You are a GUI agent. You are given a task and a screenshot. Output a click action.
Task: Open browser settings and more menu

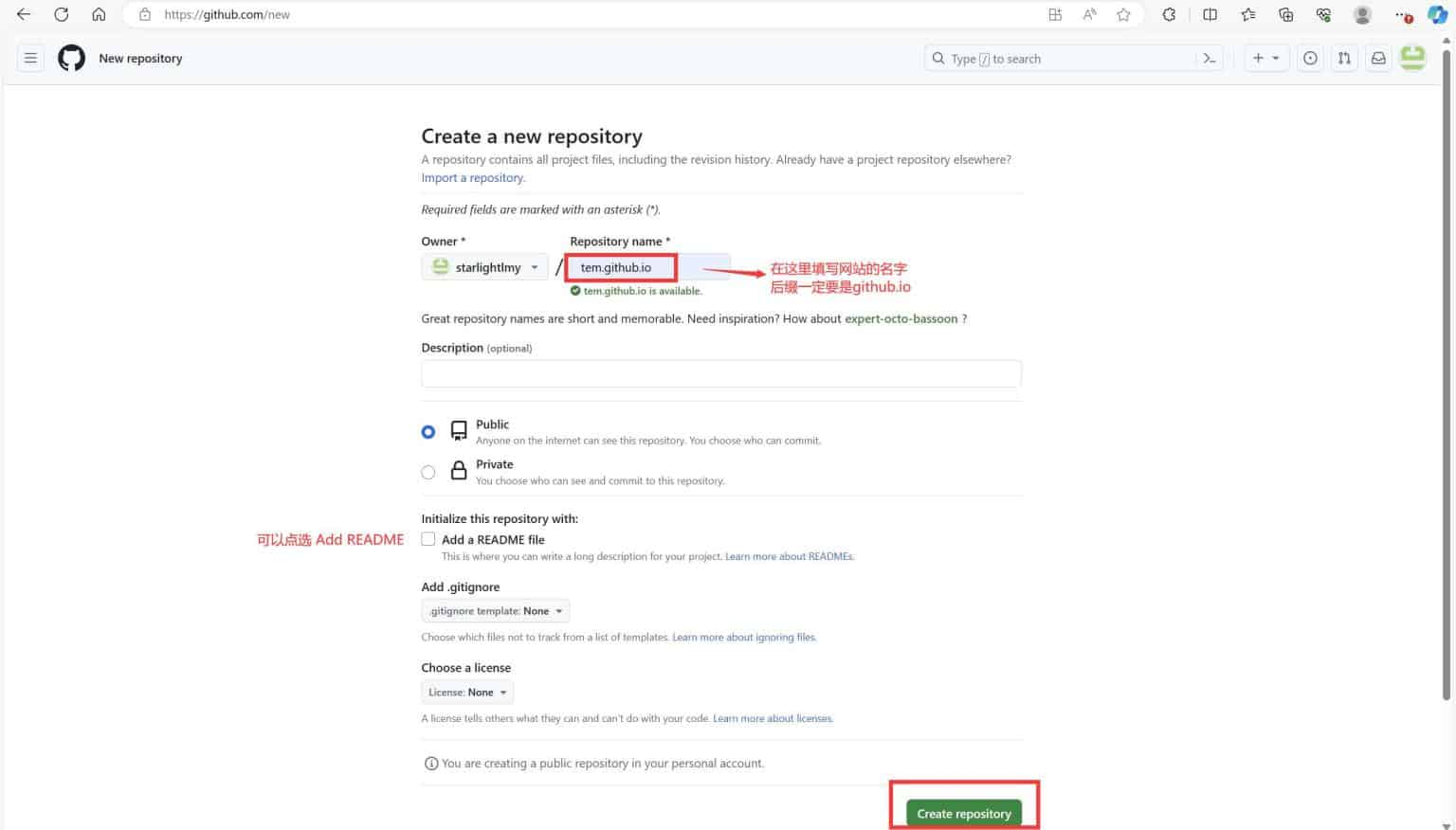pyautogui.click(x=1403, y=14)
